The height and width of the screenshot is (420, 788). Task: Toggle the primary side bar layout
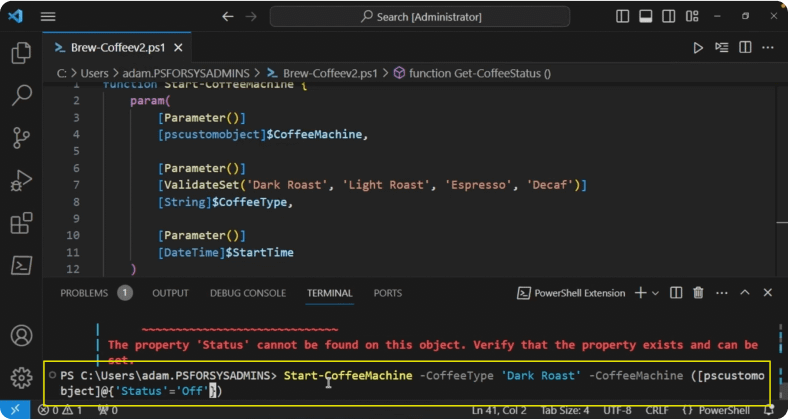pyautogui.click(x=622, y=17)
